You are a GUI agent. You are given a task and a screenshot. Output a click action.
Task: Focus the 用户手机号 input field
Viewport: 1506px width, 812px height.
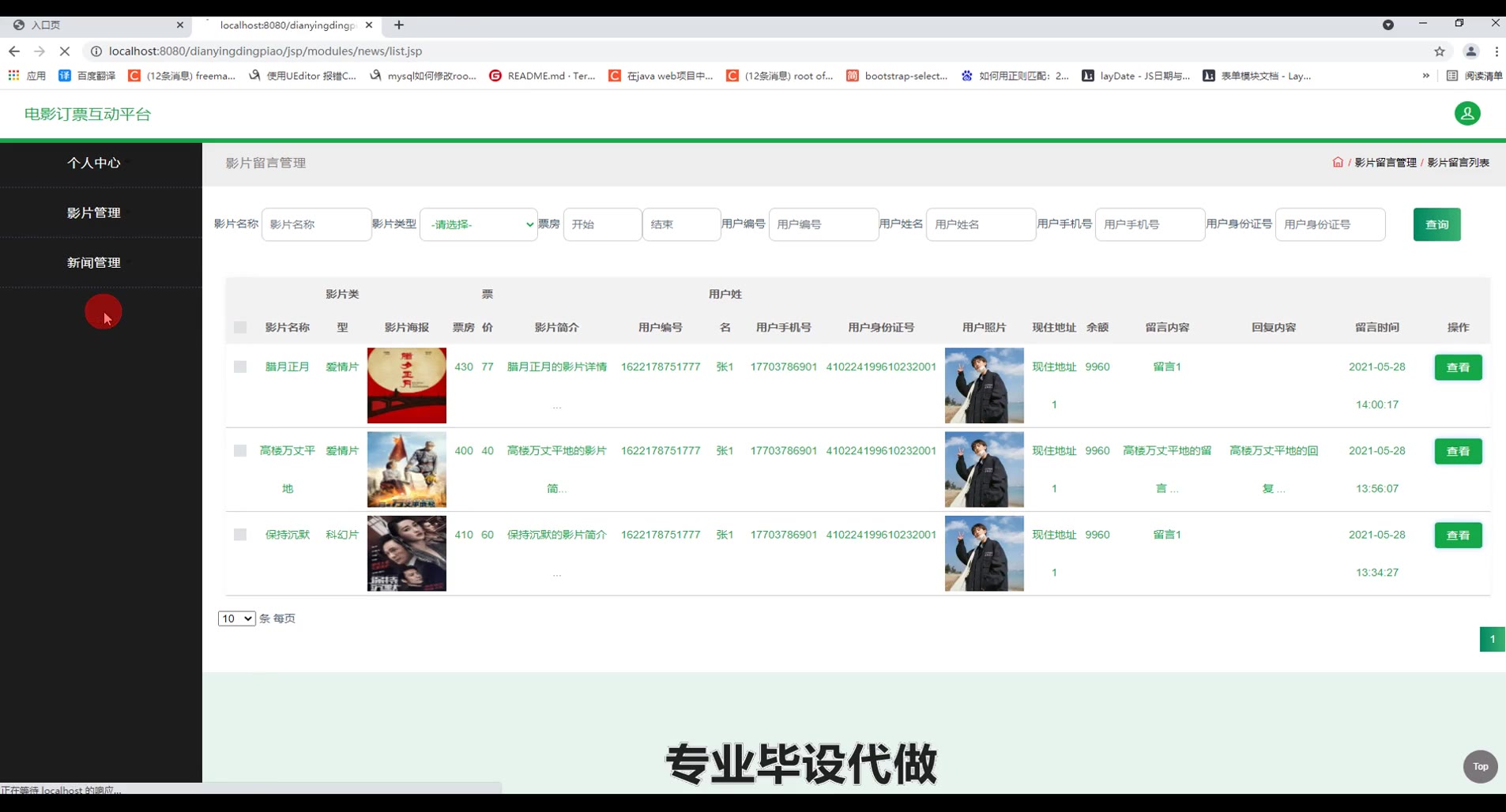tap(1150, 224)
